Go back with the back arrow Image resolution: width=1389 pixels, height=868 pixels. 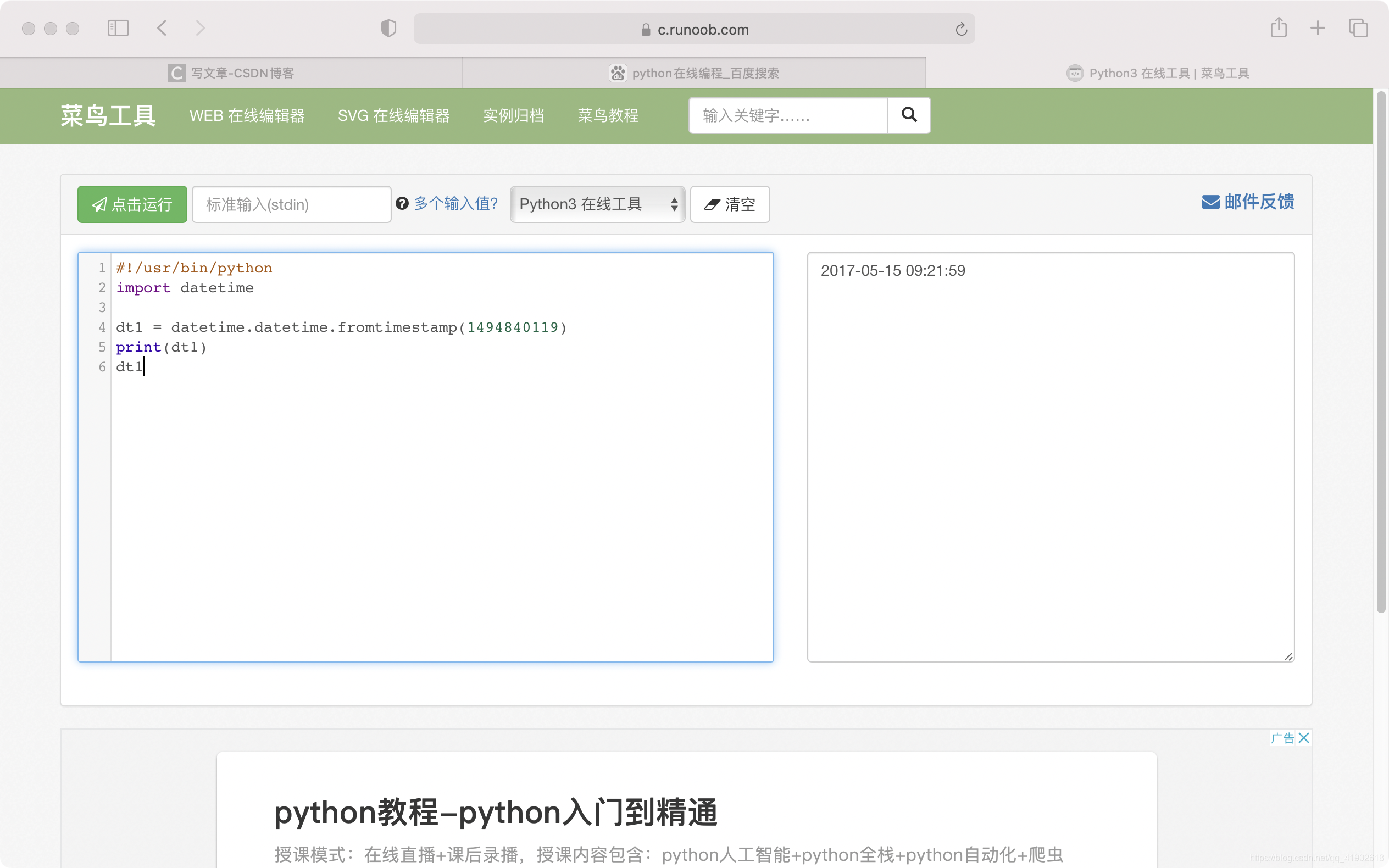point(162,28)
